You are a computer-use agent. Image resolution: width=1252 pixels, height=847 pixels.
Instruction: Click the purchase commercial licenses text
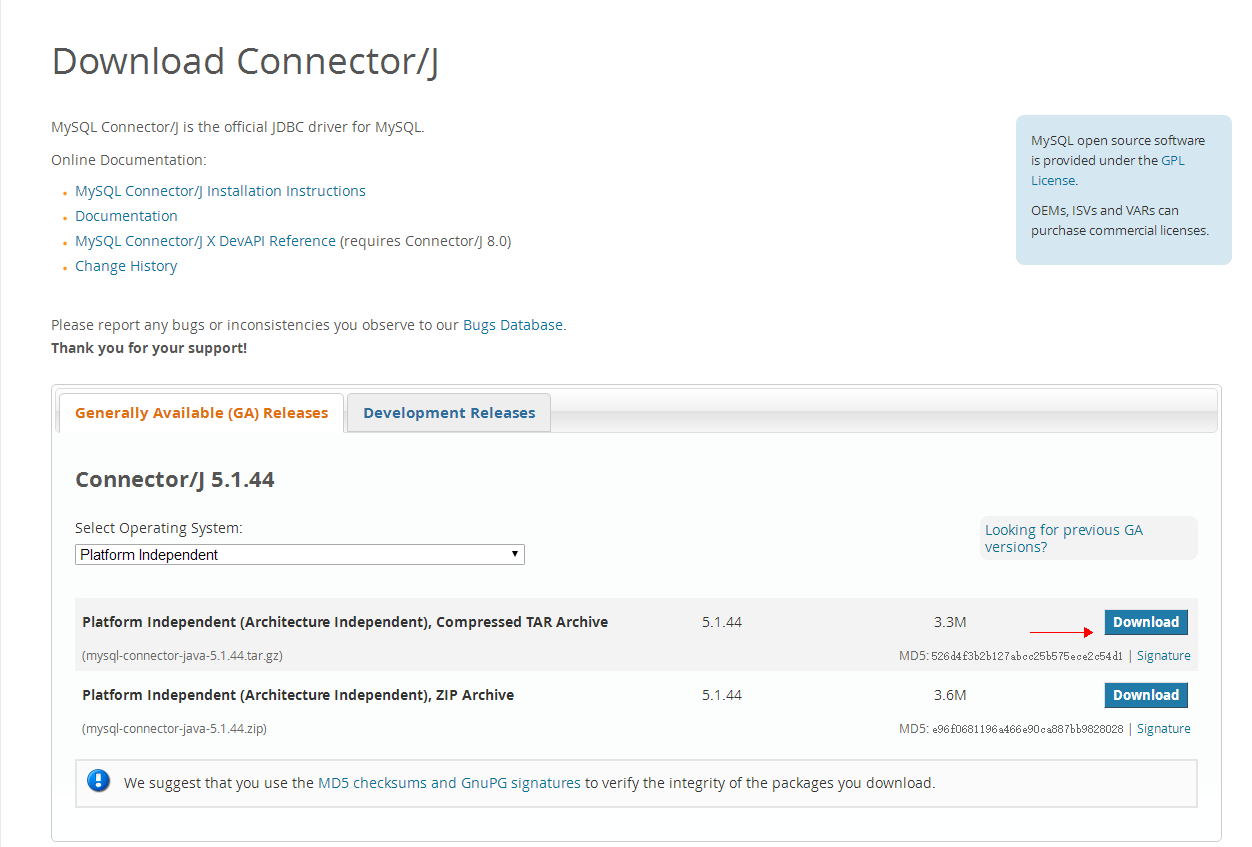(1120, 231)
